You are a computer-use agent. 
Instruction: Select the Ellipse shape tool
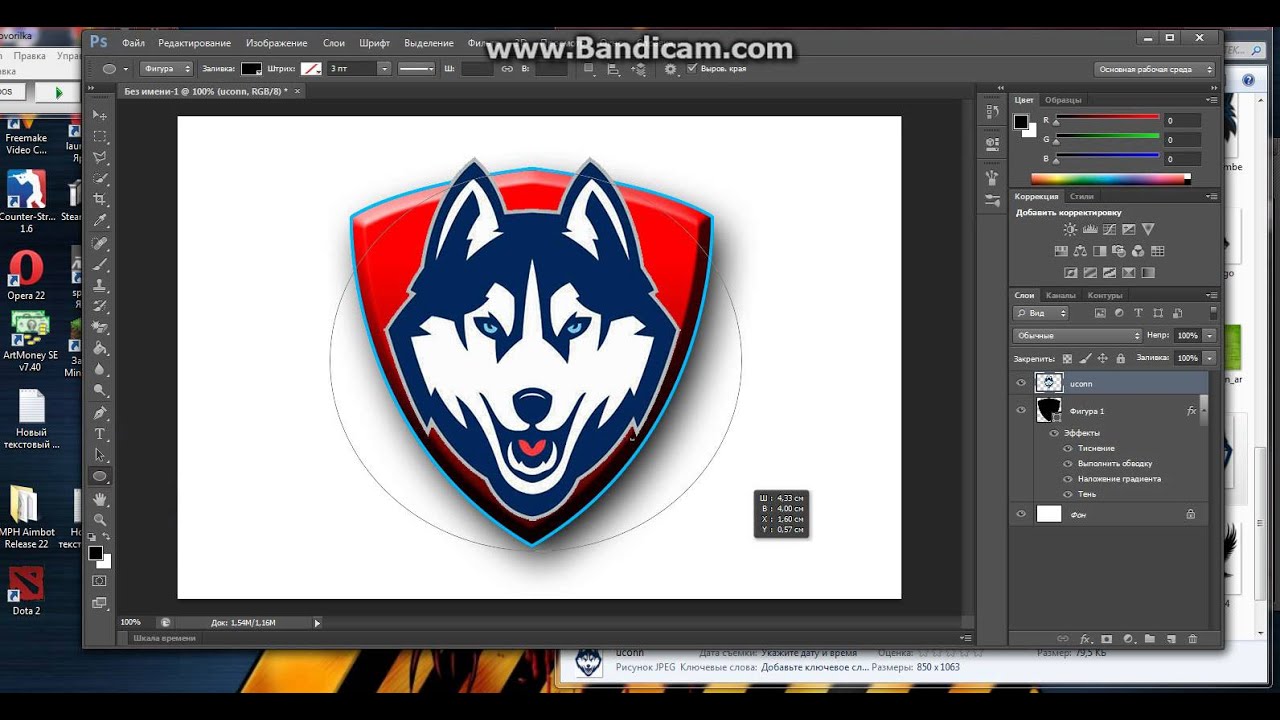tap(100, 476)
